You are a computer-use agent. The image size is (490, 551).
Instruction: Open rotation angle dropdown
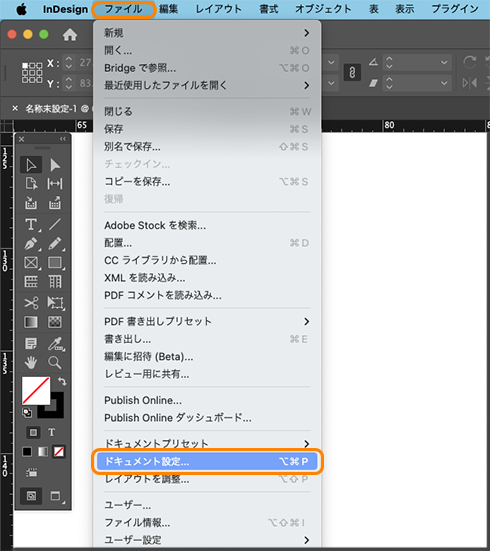444,63
